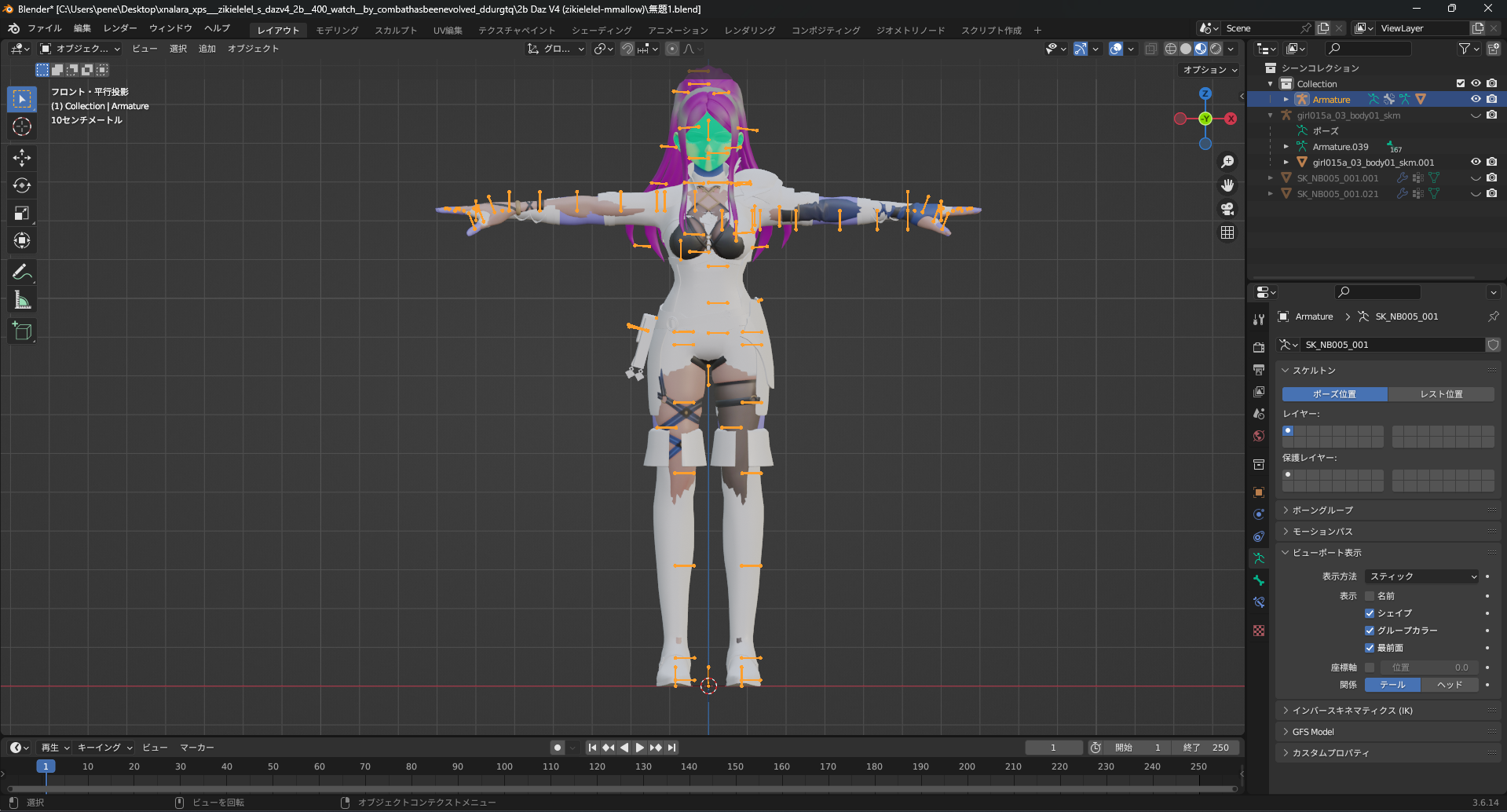Open the オプション dropdown in viewport

1209,70
